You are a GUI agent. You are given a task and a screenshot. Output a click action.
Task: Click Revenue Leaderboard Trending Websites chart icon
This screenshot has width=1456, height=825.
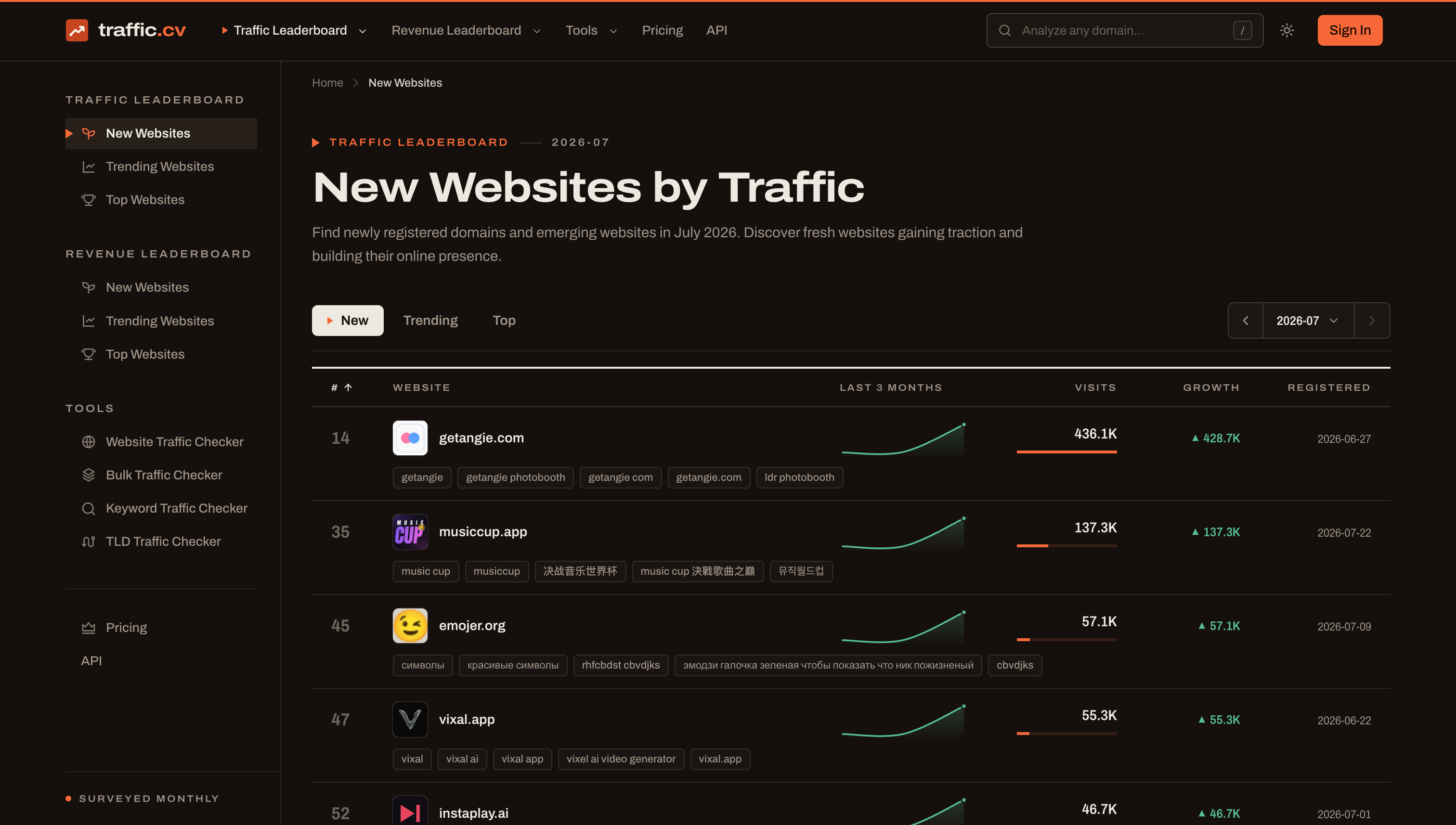(89, 321)
